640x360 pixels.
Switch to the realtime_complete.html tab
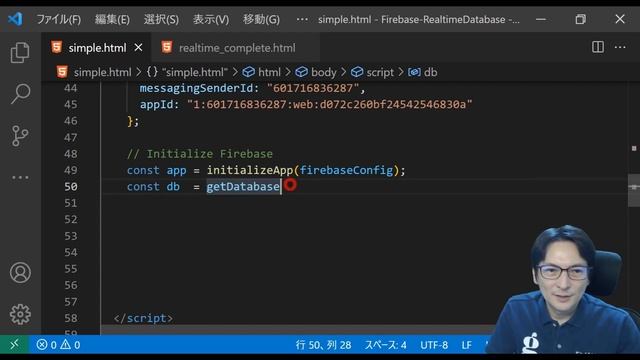point(237,48)
